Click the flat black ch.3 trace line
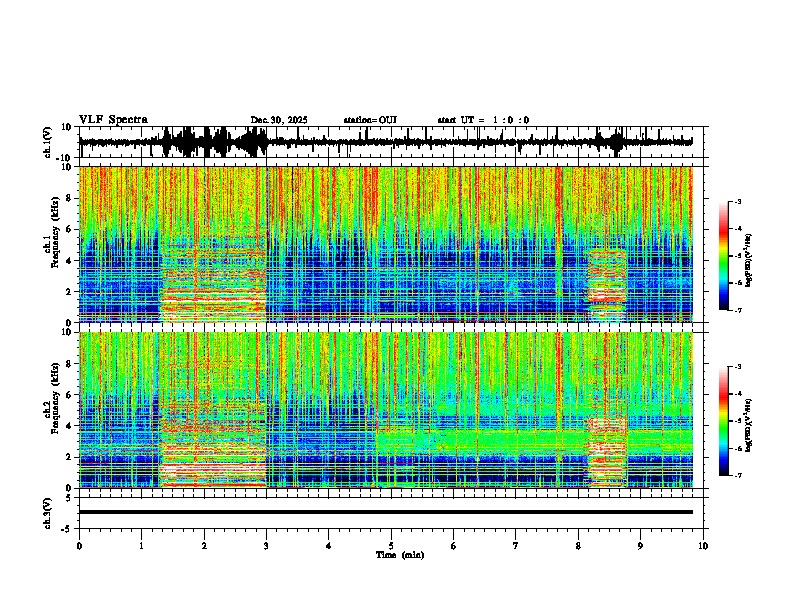 tap(385, 512)
